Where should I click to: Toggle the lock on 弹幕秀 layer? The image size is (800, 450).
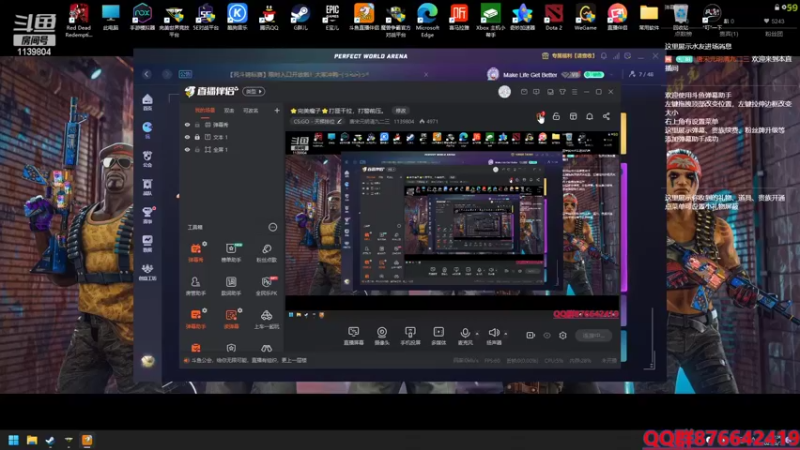tap(197, 124)
